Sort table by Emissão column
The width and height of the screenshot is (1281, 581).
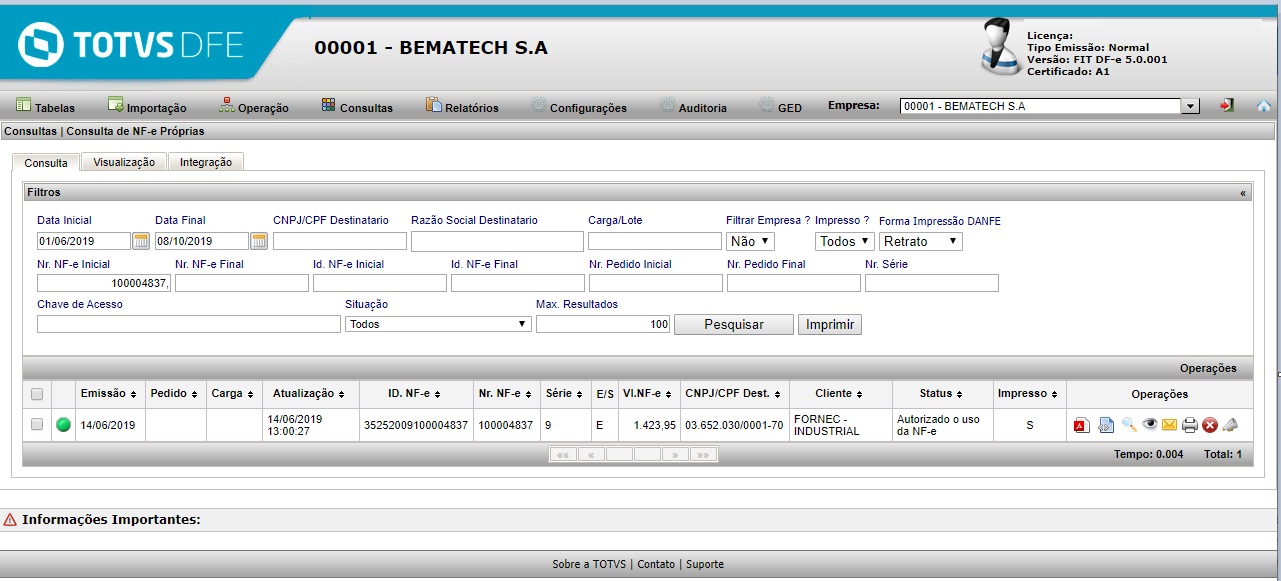109,394
